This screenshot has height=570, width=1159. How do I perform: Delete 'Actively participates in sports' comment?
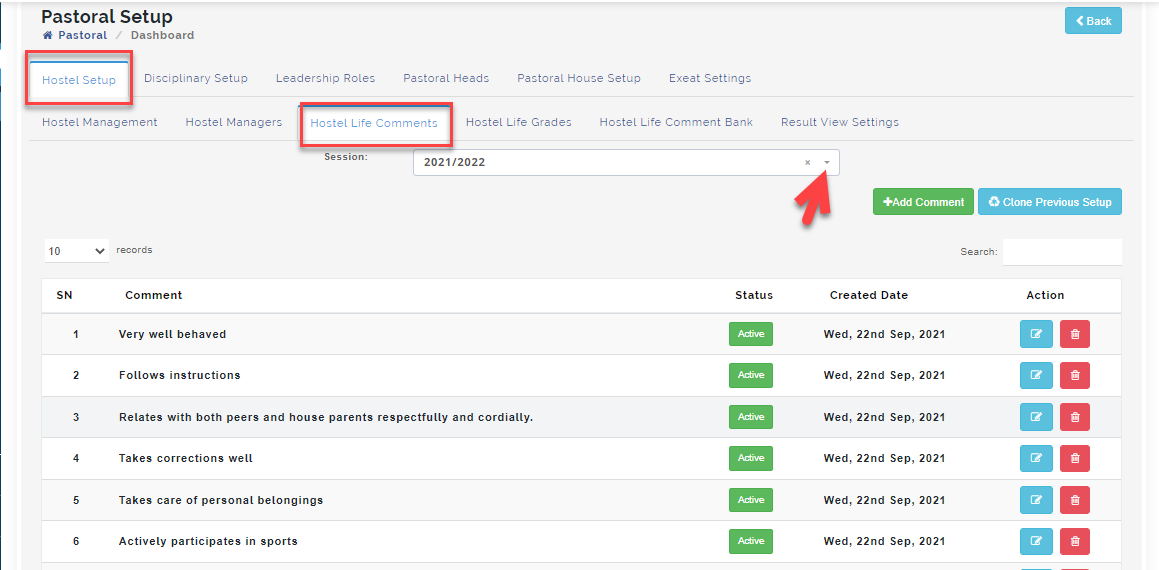(1075, 541)
